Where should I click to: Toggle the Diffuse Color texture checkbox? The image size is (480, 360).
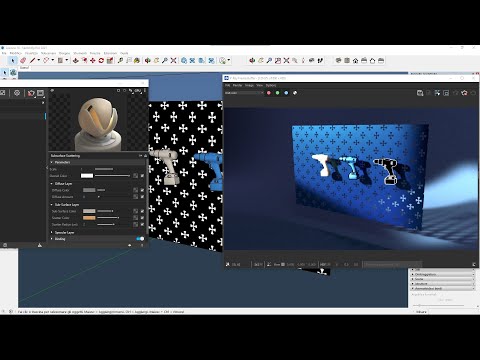pyautogui.click(x=142, y=190)
